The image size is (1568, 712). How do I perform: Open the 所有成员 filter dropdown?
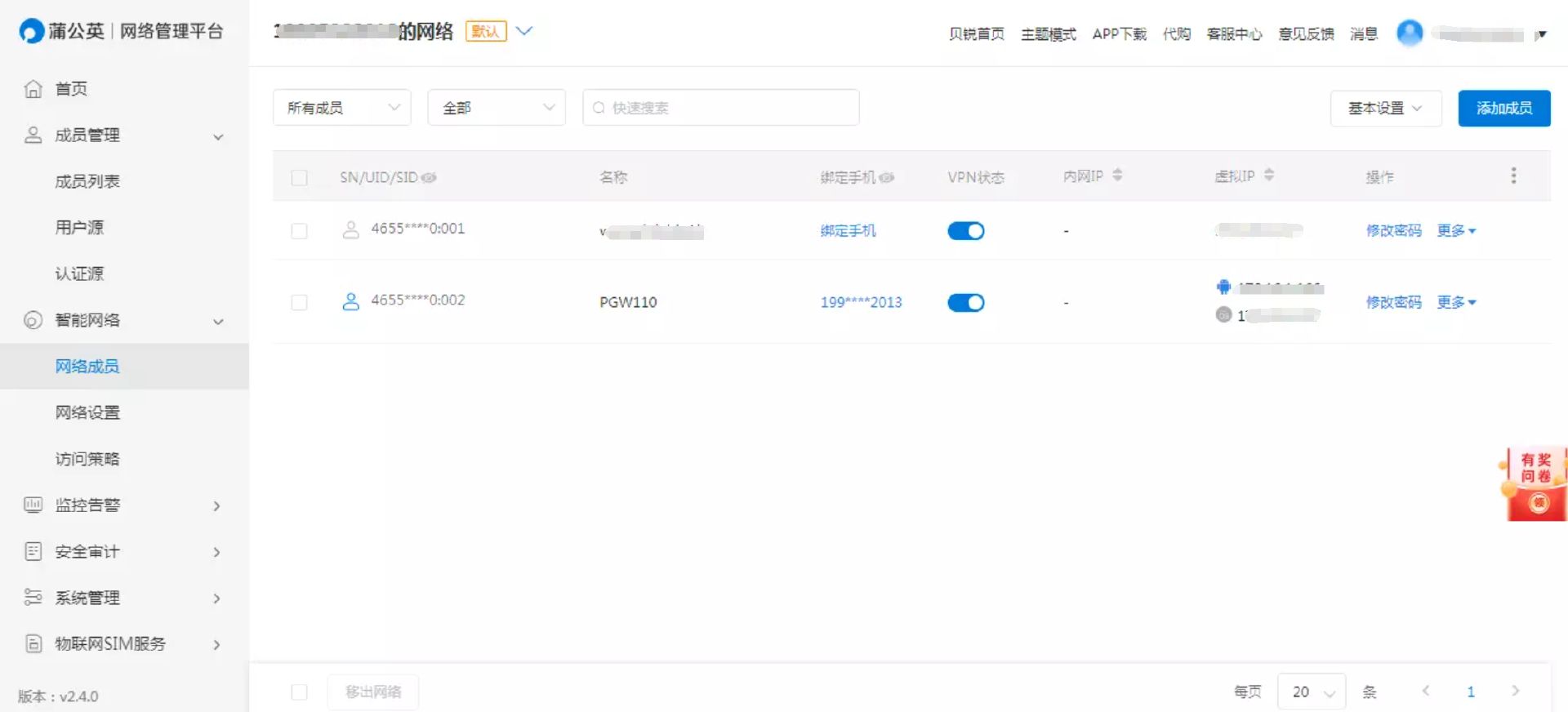tap(341, 108)
